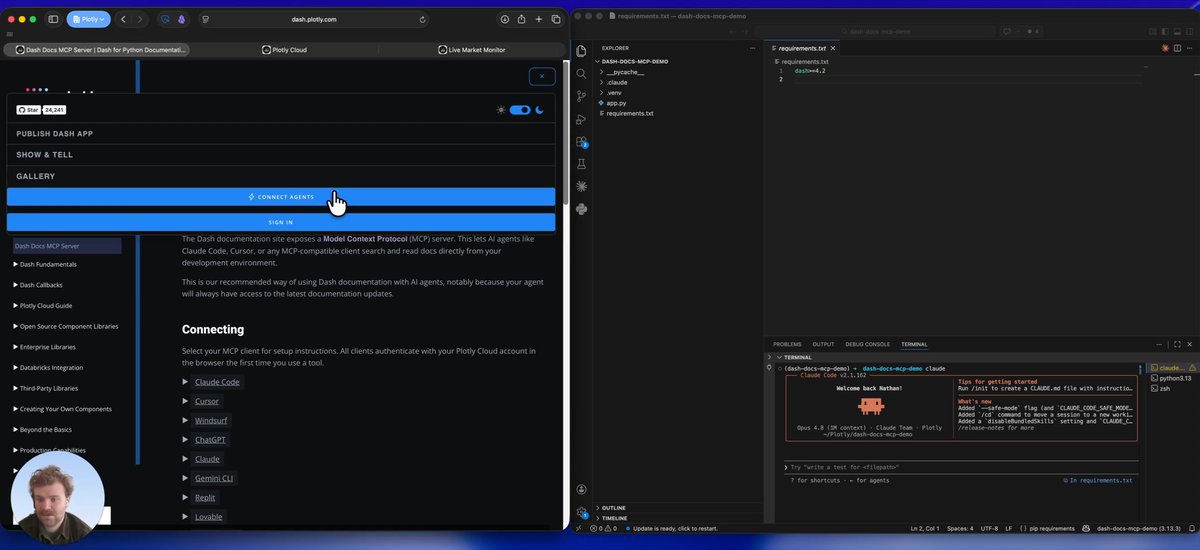Open Source Control view in VS Code
The image size is (1200, 550).
[581, 96]
